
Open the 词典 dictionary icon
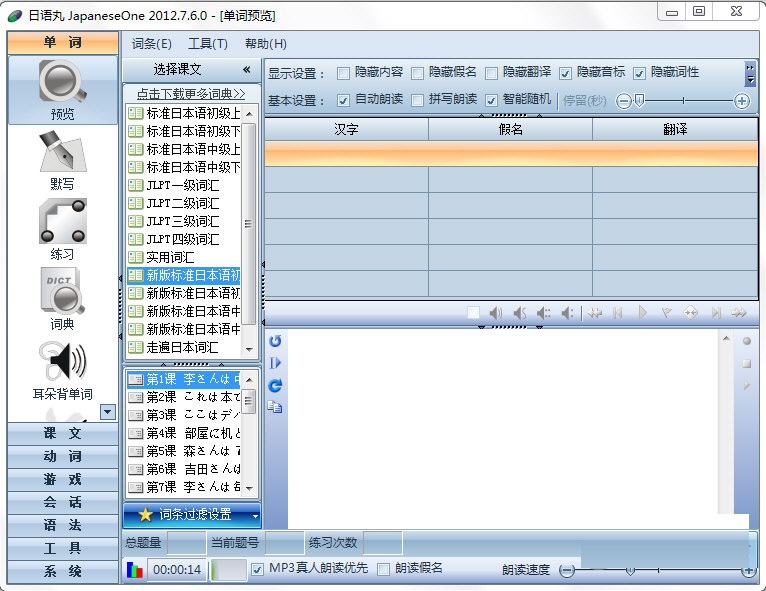click(63, 299)
